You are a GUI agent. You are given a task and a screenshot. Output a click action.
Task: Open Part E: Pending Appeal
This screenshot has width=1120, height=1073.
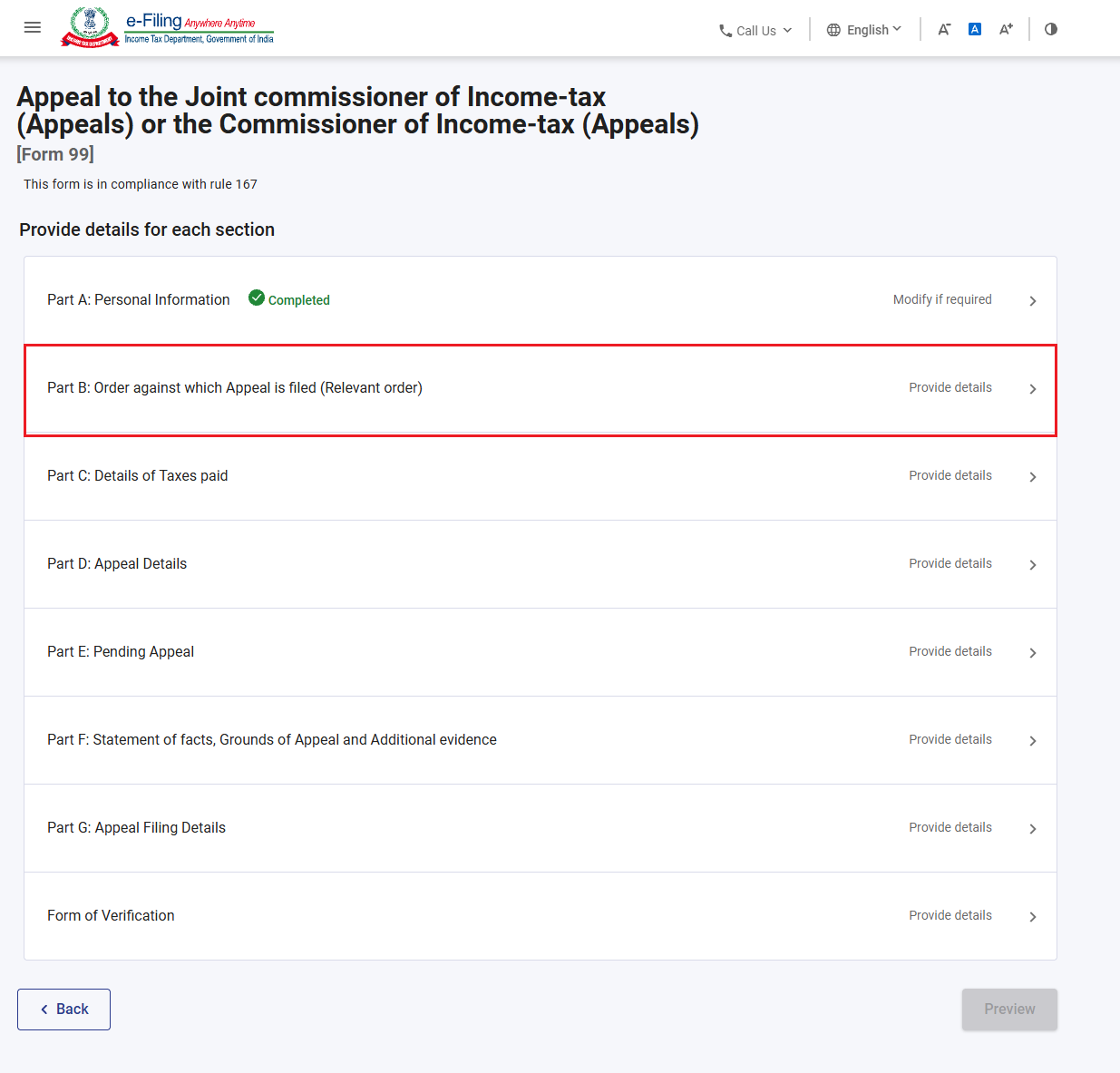point(541,652)
